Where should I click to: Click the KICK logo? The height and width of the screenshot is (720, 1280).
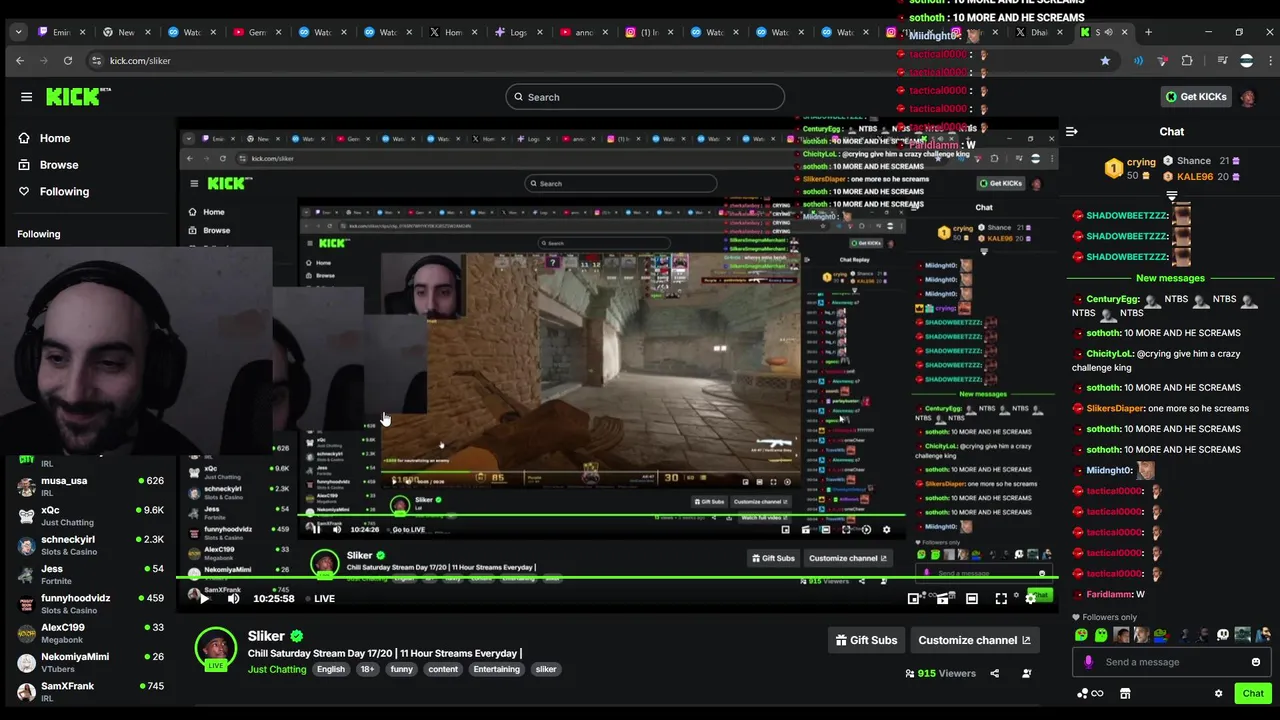(79, 96)
